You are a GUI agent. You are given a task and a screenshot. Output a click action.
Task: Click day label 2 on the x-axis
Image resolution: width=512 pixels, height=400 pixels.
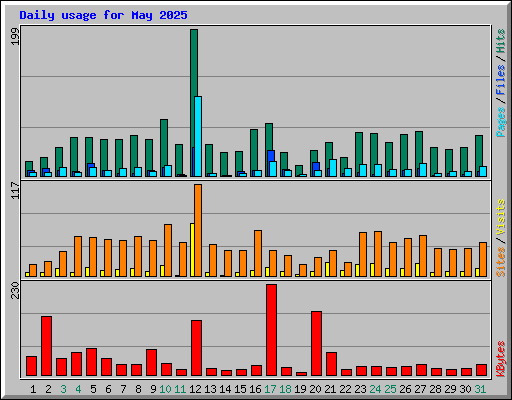tap(48, 389)
